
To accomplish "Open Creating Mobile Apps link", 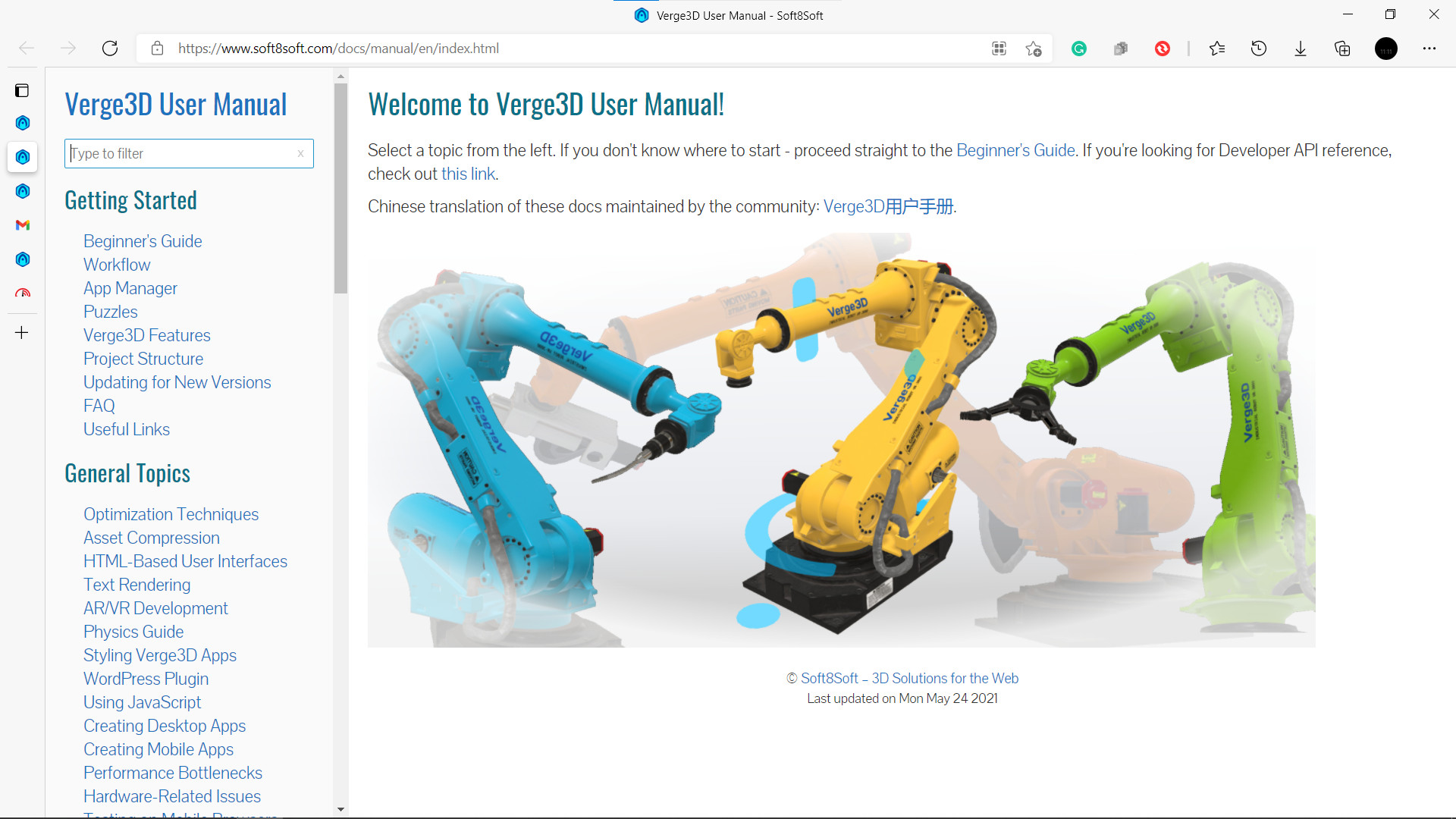I will tap(158, 749).
